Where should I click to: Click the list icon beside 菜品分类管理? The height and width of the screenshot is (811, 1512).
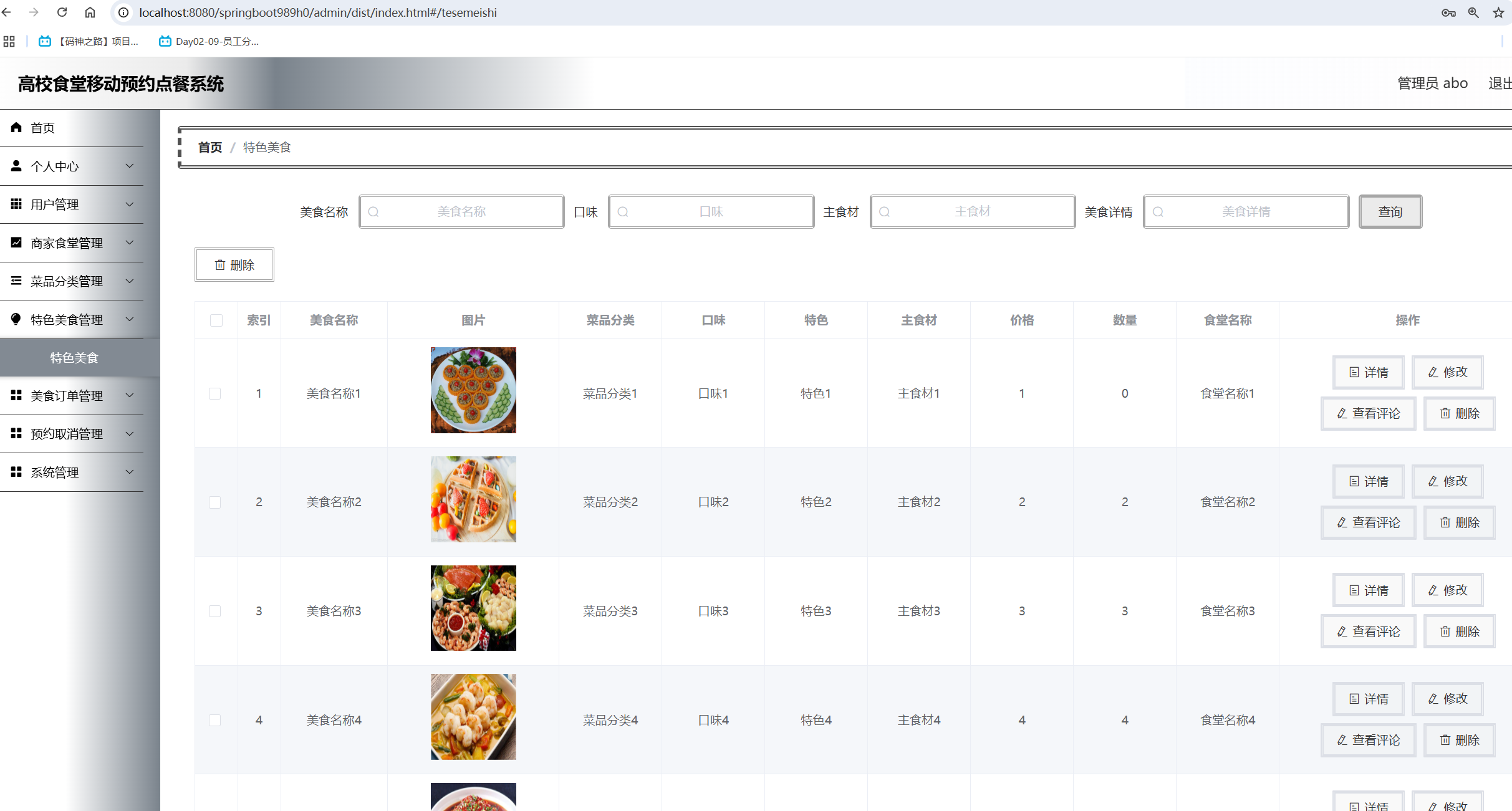pos(16,281)
